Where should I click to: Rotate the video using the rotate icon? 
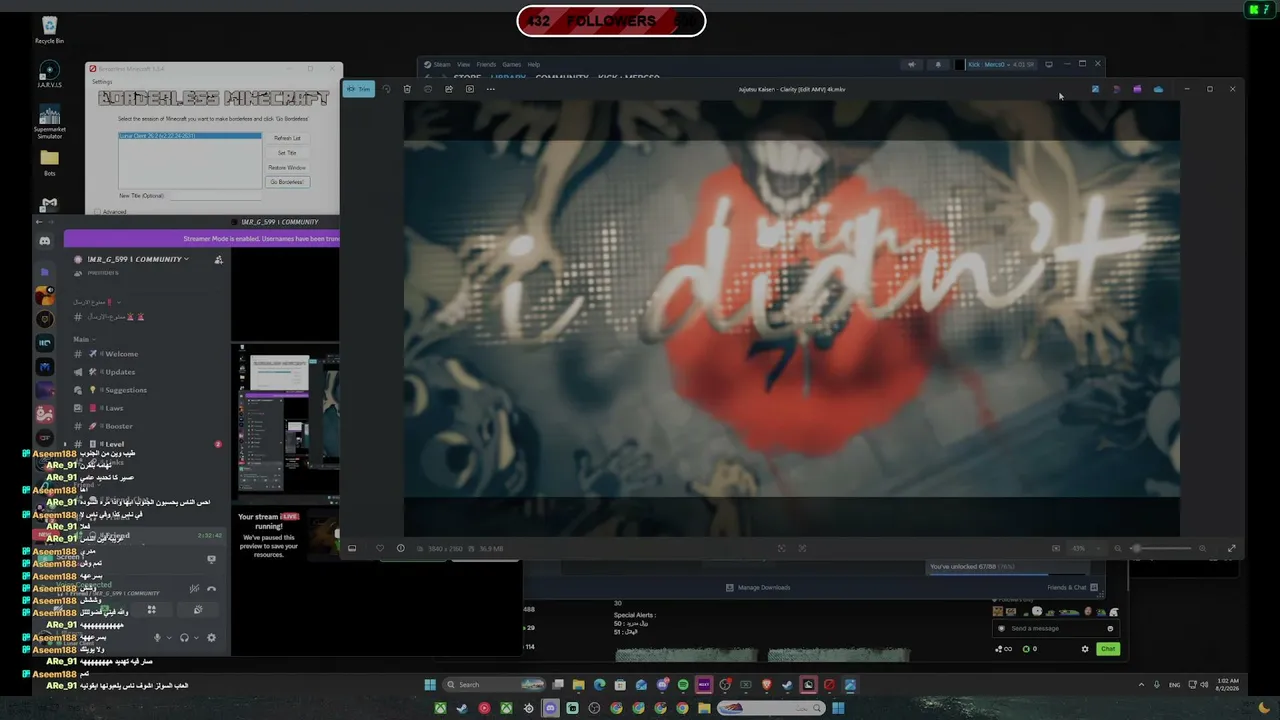tap(387, 89)
